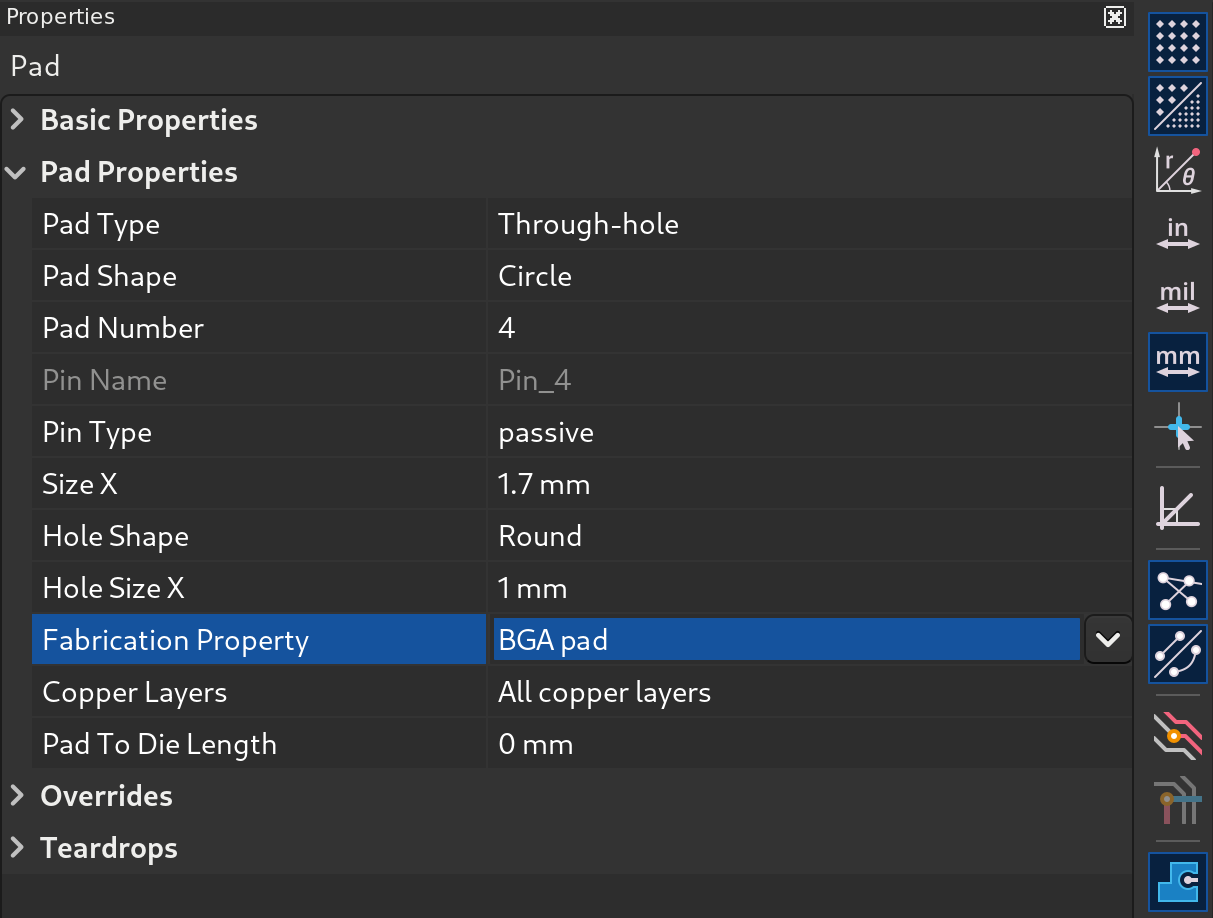Toggle polar coordinates display
Screen dimensions: 1213x918
point(1178,170)
